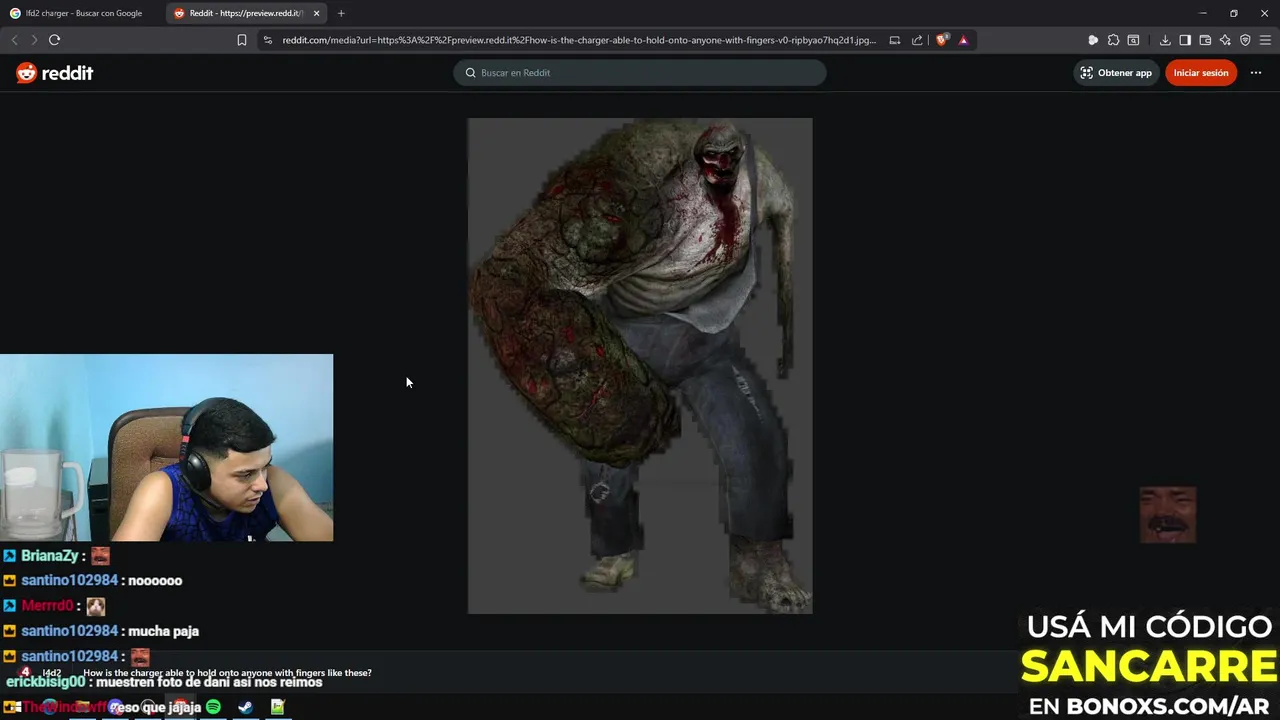Screen dimensions: 1280x720
Task: Click the extension icon left of the puzzle icon
Action: (1093, 40)
